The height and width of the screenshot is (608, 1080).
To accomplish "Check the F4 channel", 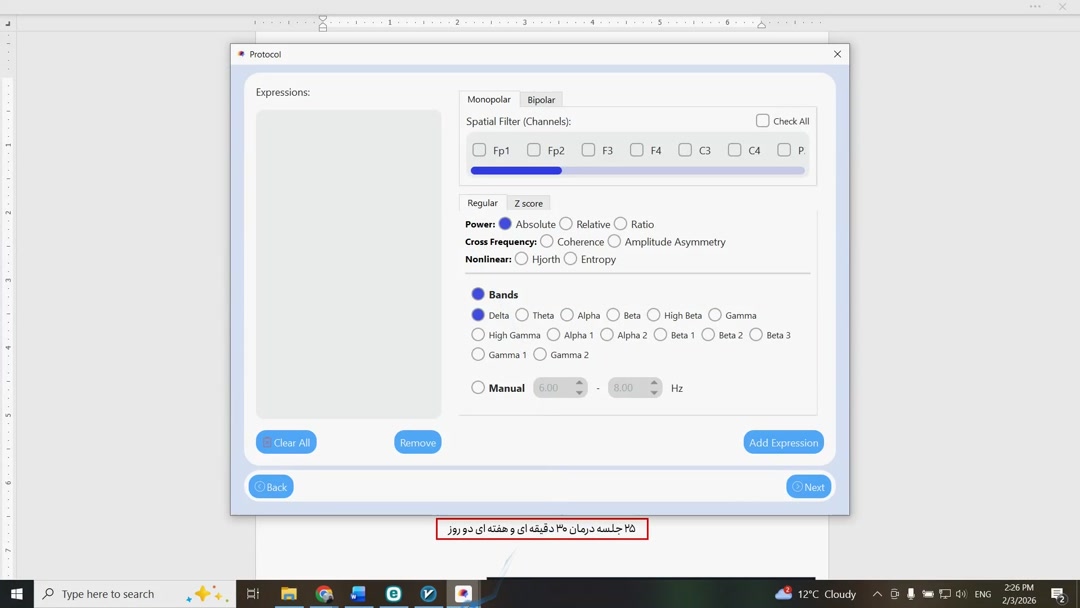I will [x=636, y=149].
